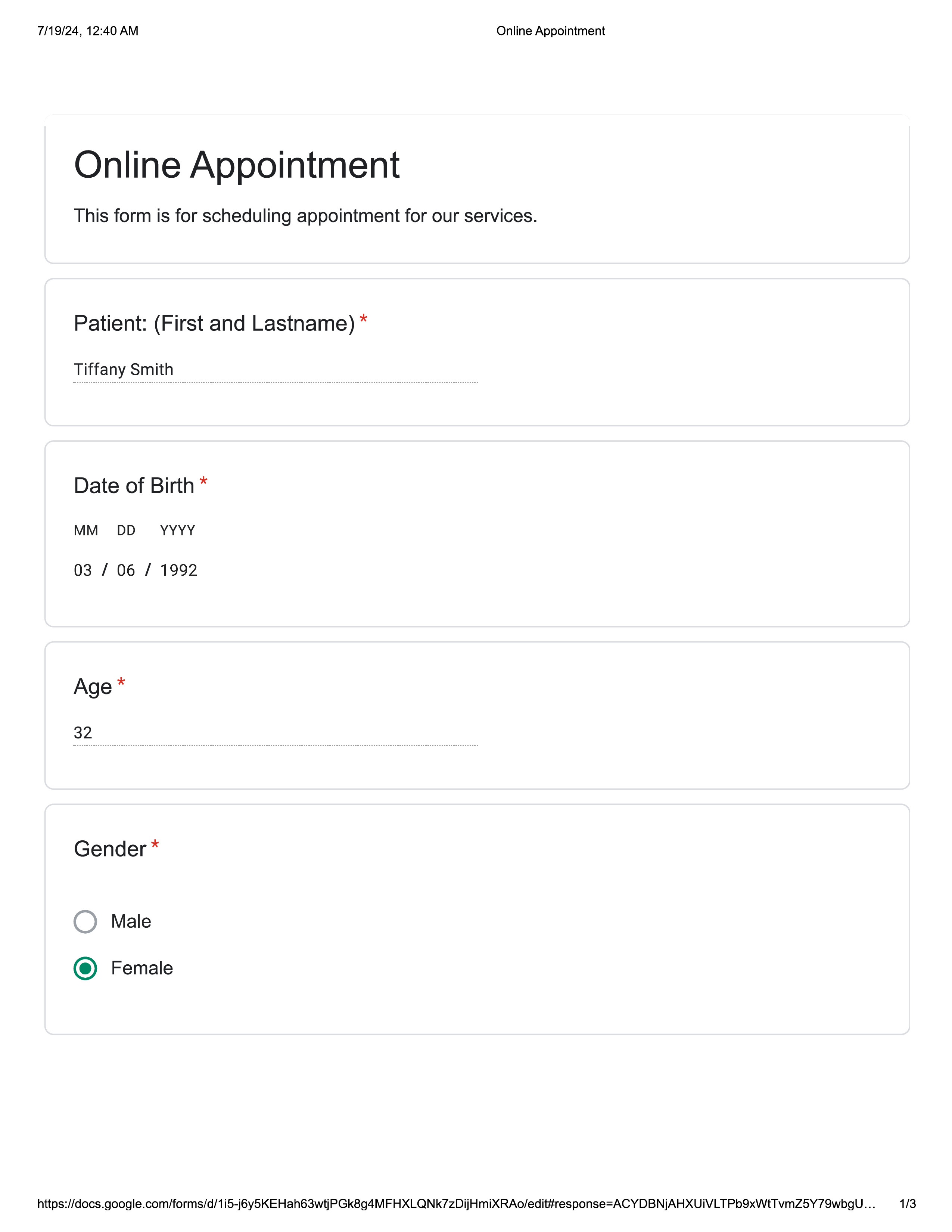The width and height of the screenshot is (952, 1232).
Task: Click the Patient name field with Tiffany Smith
Action: tap(275, 370)
